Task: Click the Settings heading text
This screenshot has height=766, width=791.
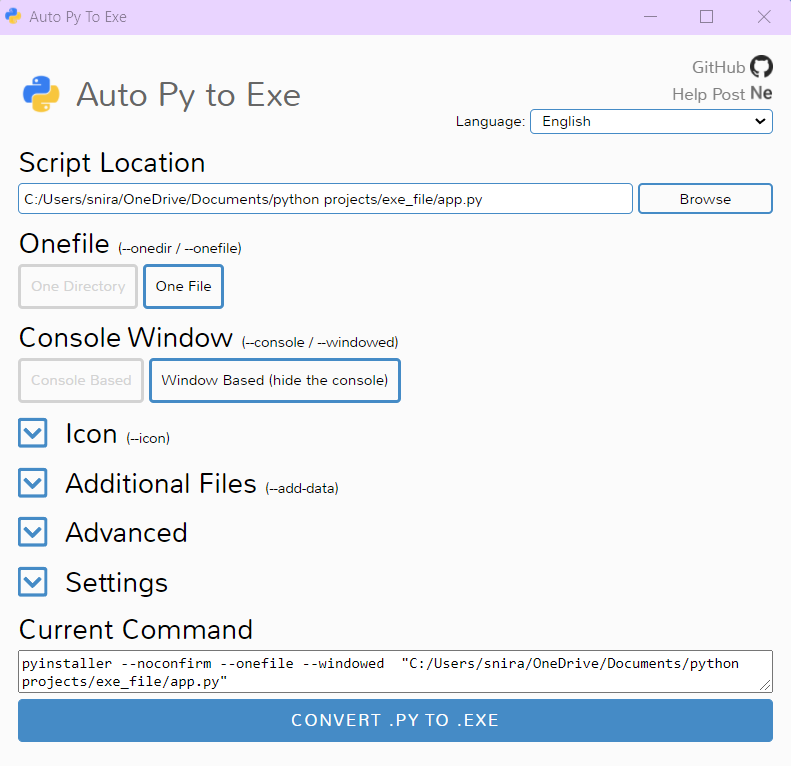Action: 117,583
